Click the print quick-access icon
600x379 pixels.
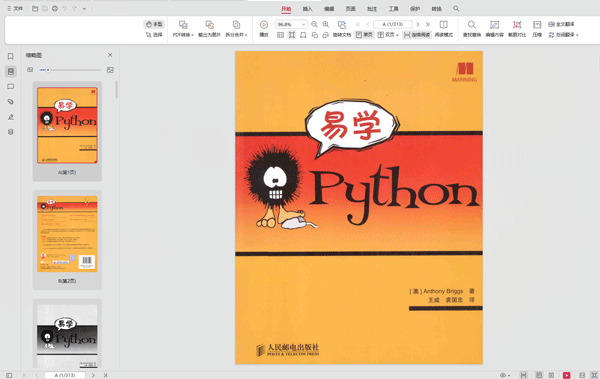[x=55, y=8]
